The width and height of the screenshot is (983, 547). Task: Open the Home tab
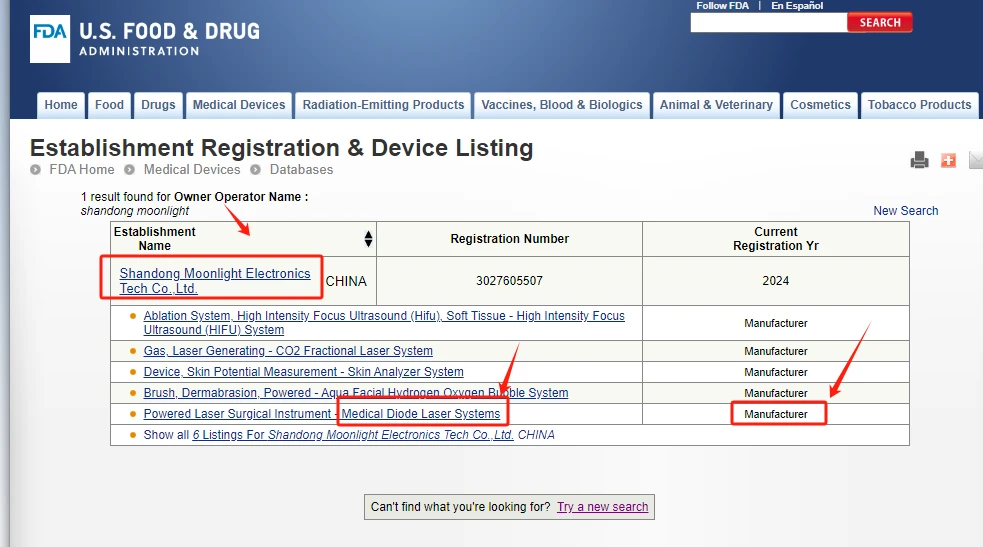click(61, 105)
